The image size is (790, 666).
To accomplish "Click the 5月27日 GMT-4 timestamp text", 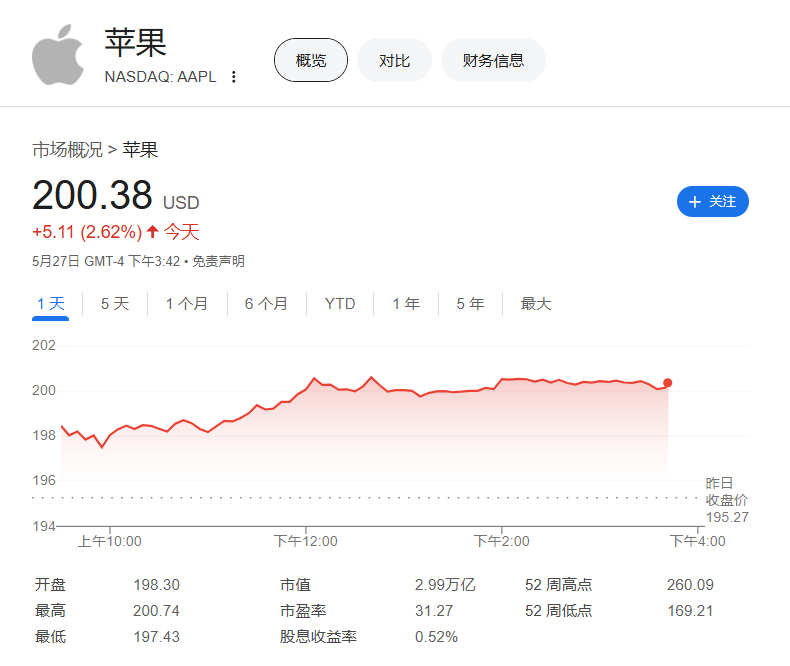I will pos(106,261).
